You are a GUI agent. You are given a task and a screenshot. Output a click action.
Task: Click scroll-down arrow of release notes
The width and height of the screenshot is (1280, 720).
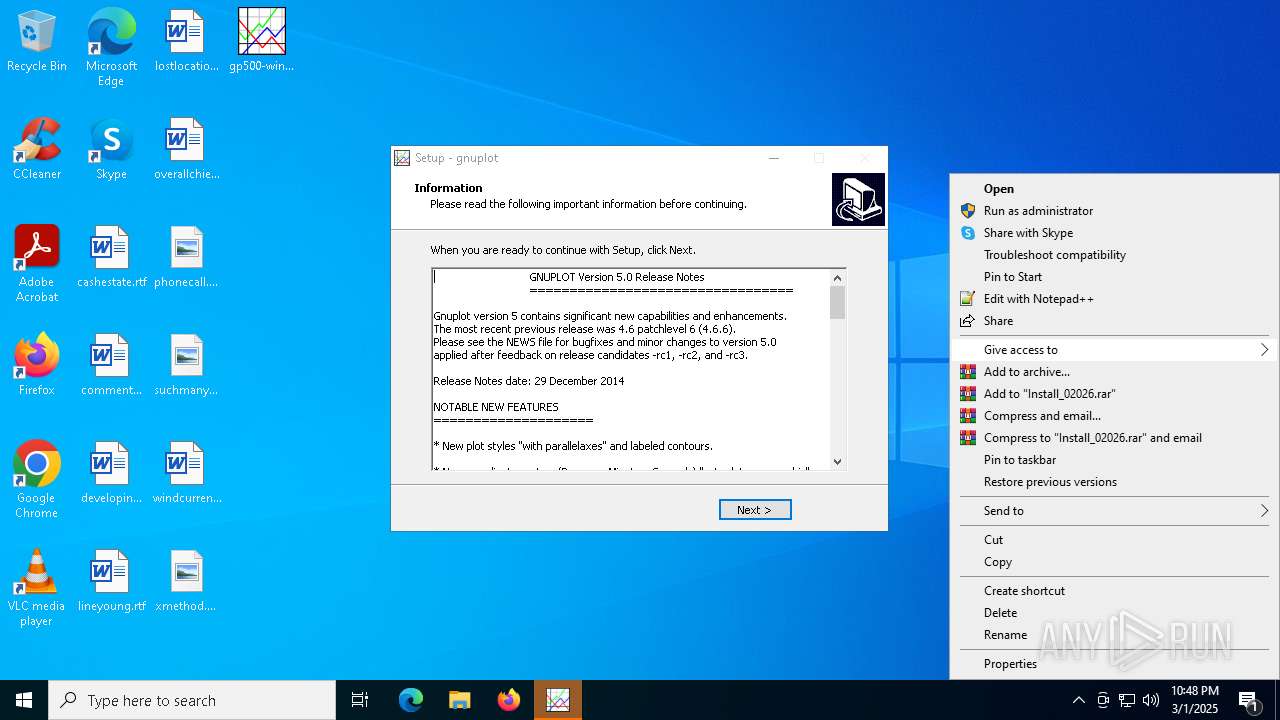(838, 461)
